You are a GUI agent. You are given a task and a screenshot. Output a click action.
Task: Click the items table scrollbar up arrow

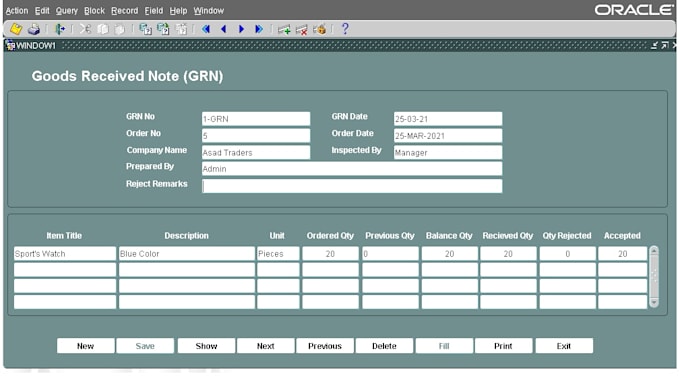654,250
